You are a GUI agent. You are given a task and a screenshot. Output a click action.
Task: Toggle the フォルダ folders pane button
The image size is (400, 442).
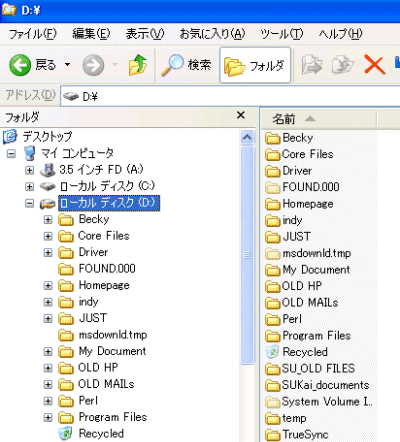pyautogui.click(x=255, y=65)
